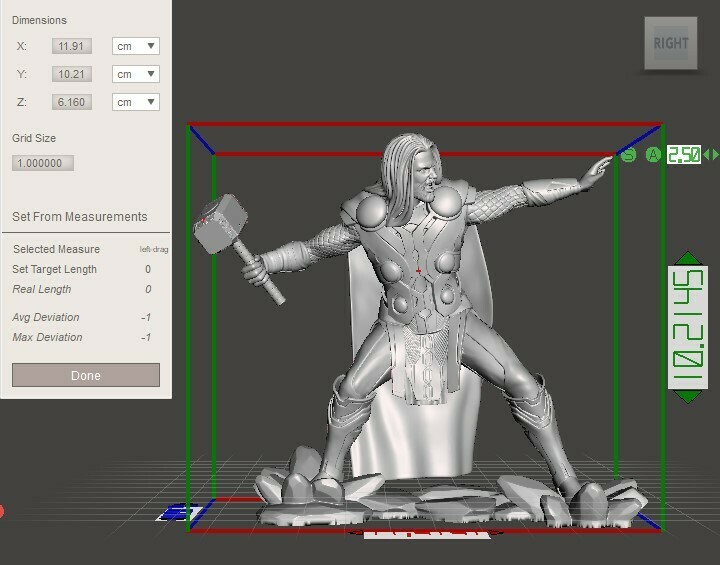Click the Dimensions heading
The height and width of the screenshot is (565, 720).
pos(39,20)
